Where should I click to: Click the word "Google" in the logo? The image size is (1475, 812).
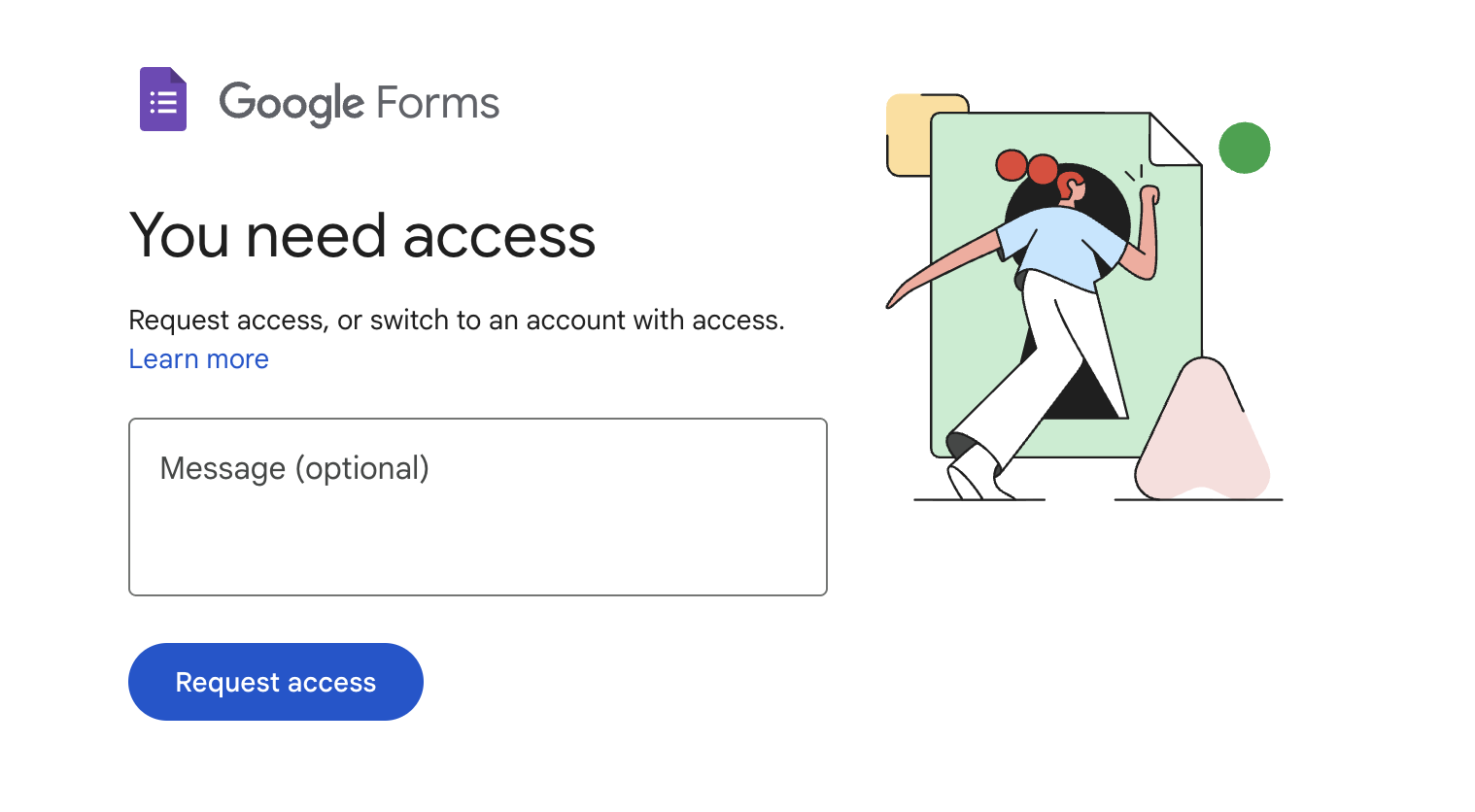click(292, 103)
